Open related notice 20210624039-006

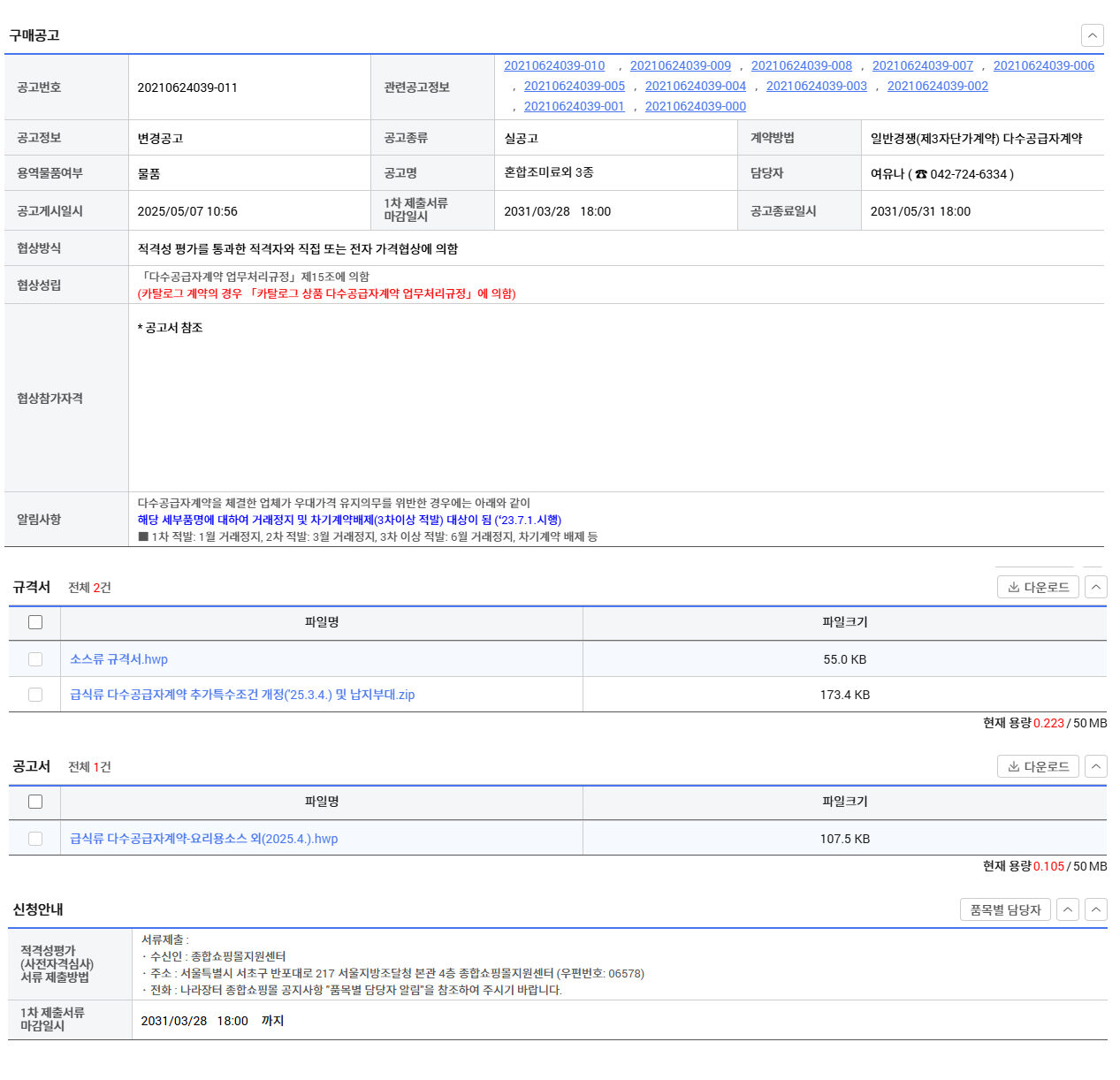click(x=1043, y=65)
